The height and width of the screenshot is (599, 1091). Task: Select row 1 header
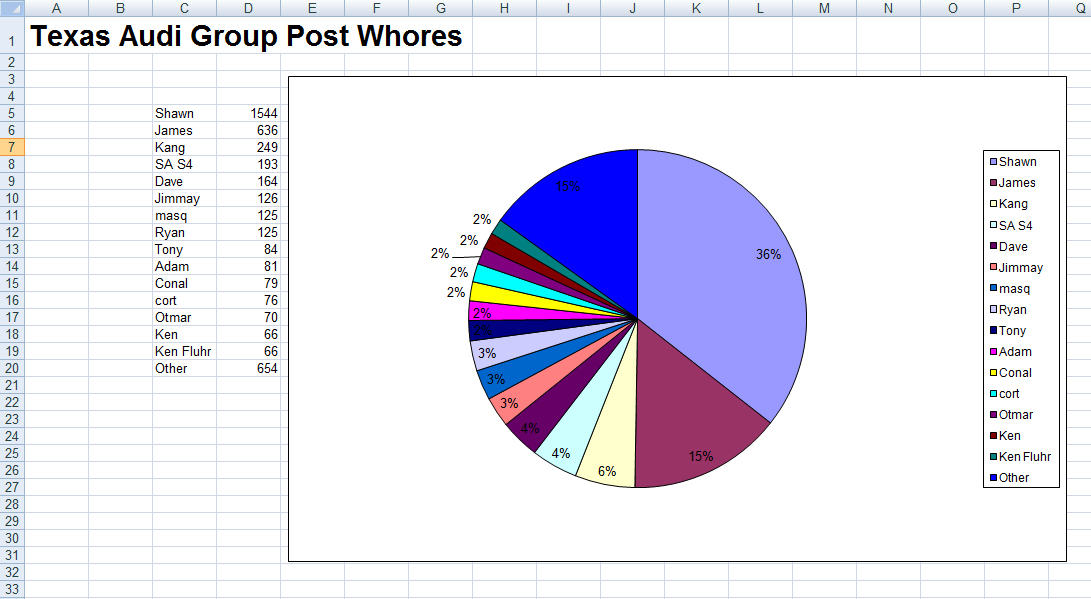click(12, 35)
